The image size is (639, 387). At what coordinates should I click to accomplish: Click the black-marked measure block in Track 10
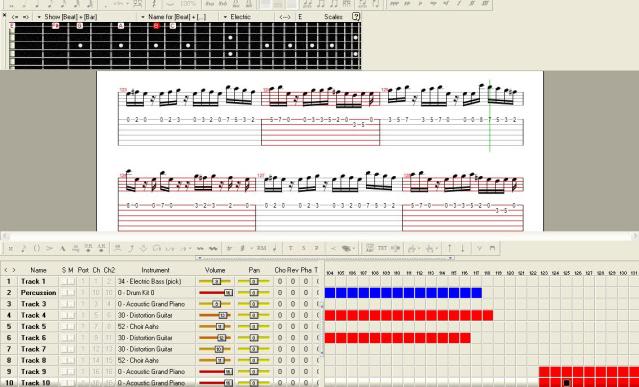(x=566, y=383)
